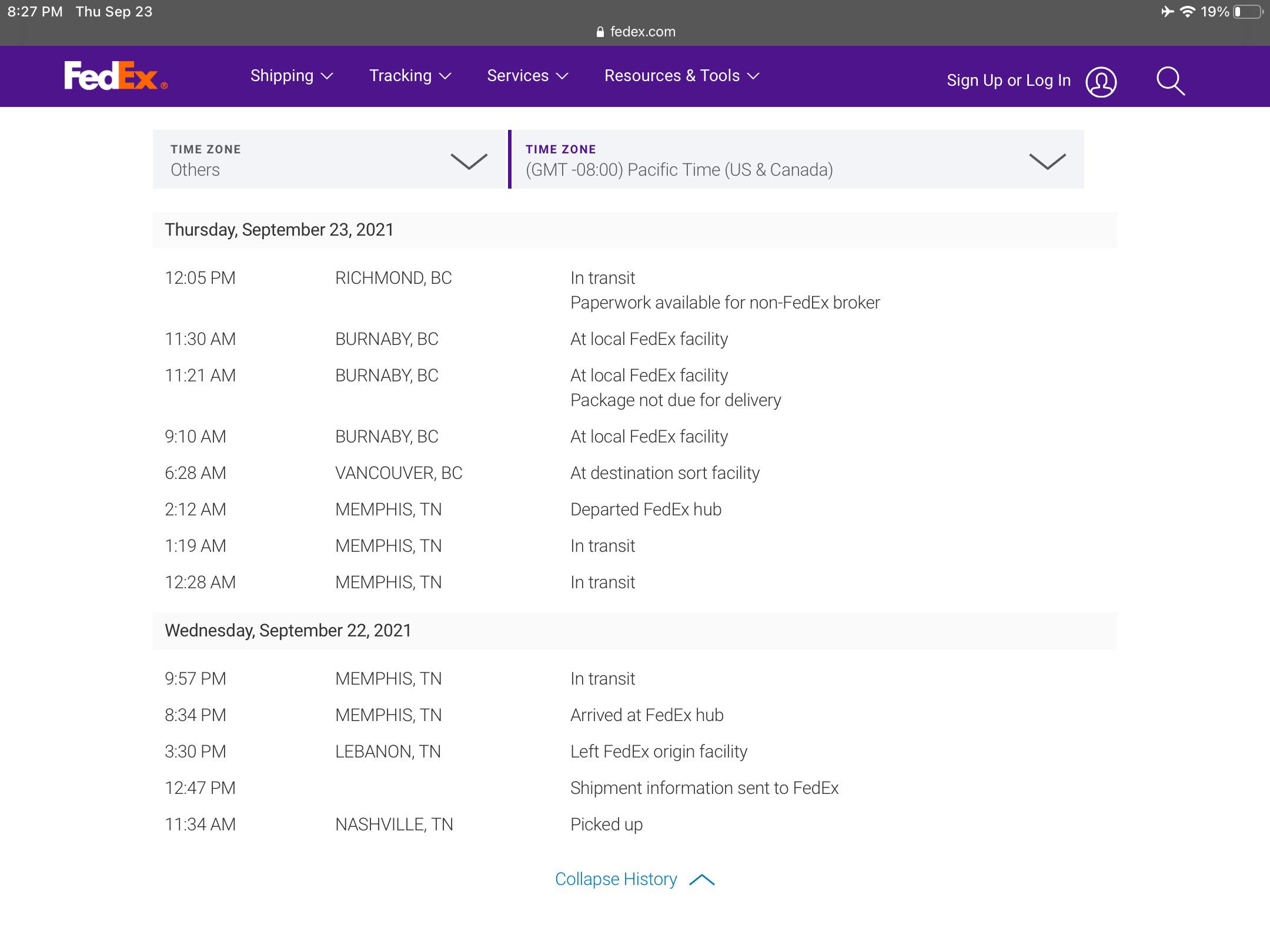Select the 11:21 AM timestamp
The height and width of the screenshot is (952, 1270).
point(200,376)
